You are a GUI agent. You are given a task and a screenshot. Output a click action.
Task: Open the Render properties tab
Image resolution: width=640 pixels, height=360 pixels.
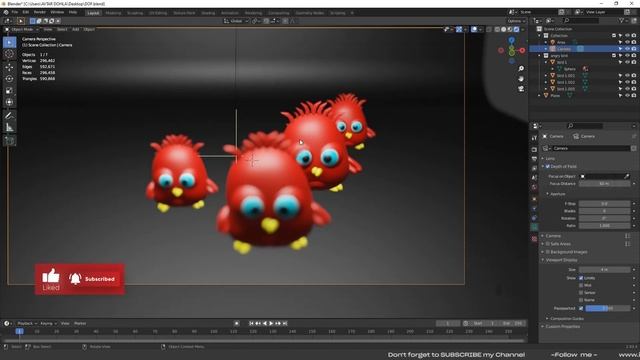(x=534, y=149)
